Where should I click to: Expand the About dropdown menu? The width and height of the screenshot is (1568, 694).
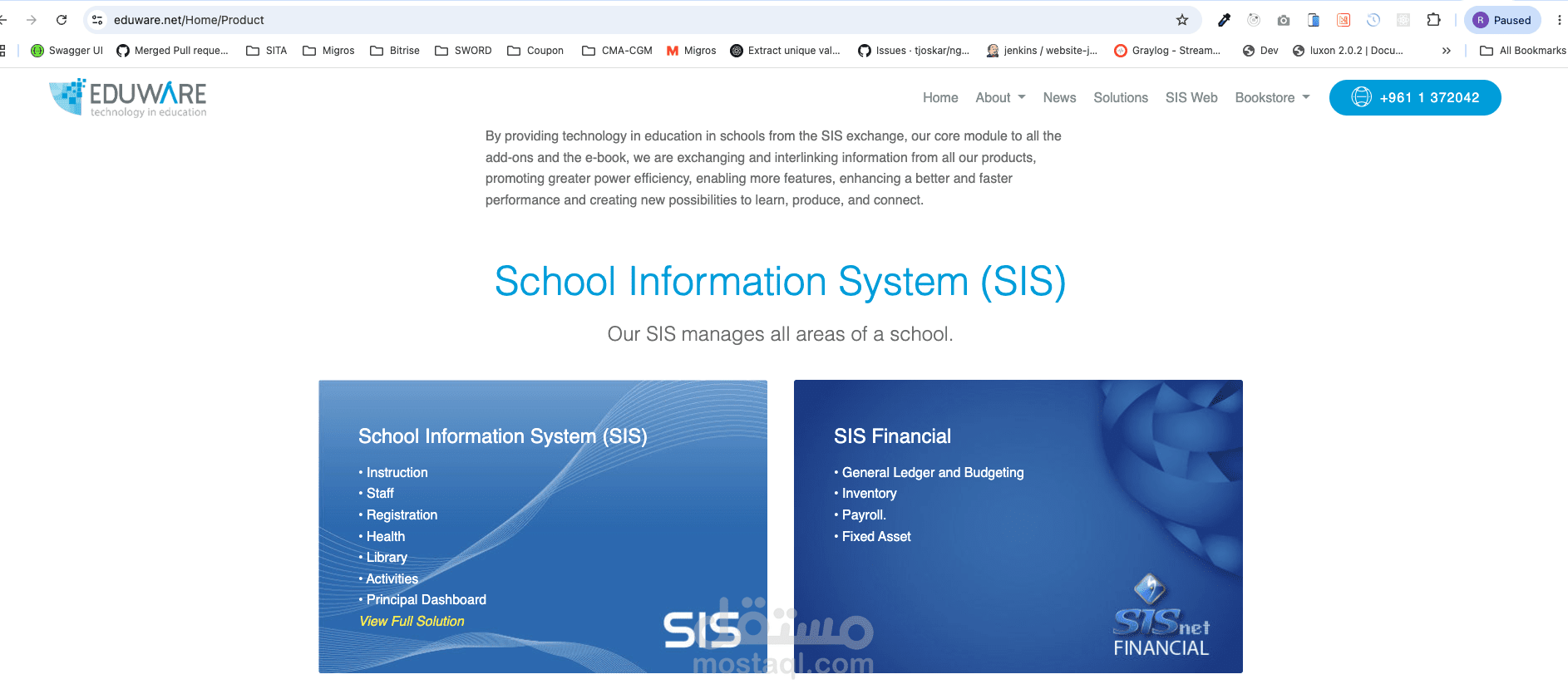[x=1000, y=97]
